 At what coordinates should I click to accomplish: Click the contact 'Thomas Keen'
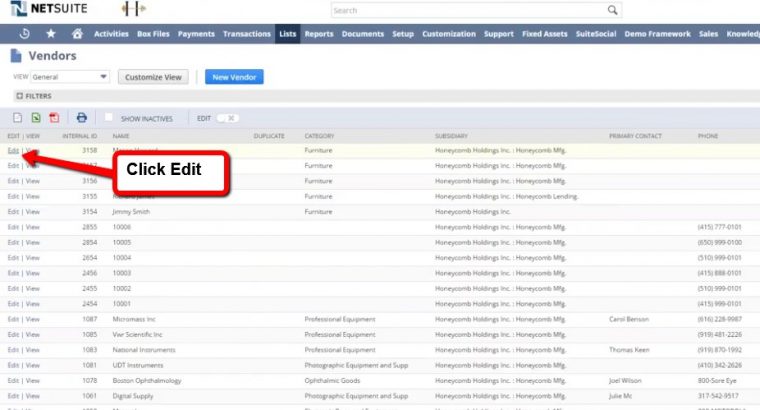point(629,350)
